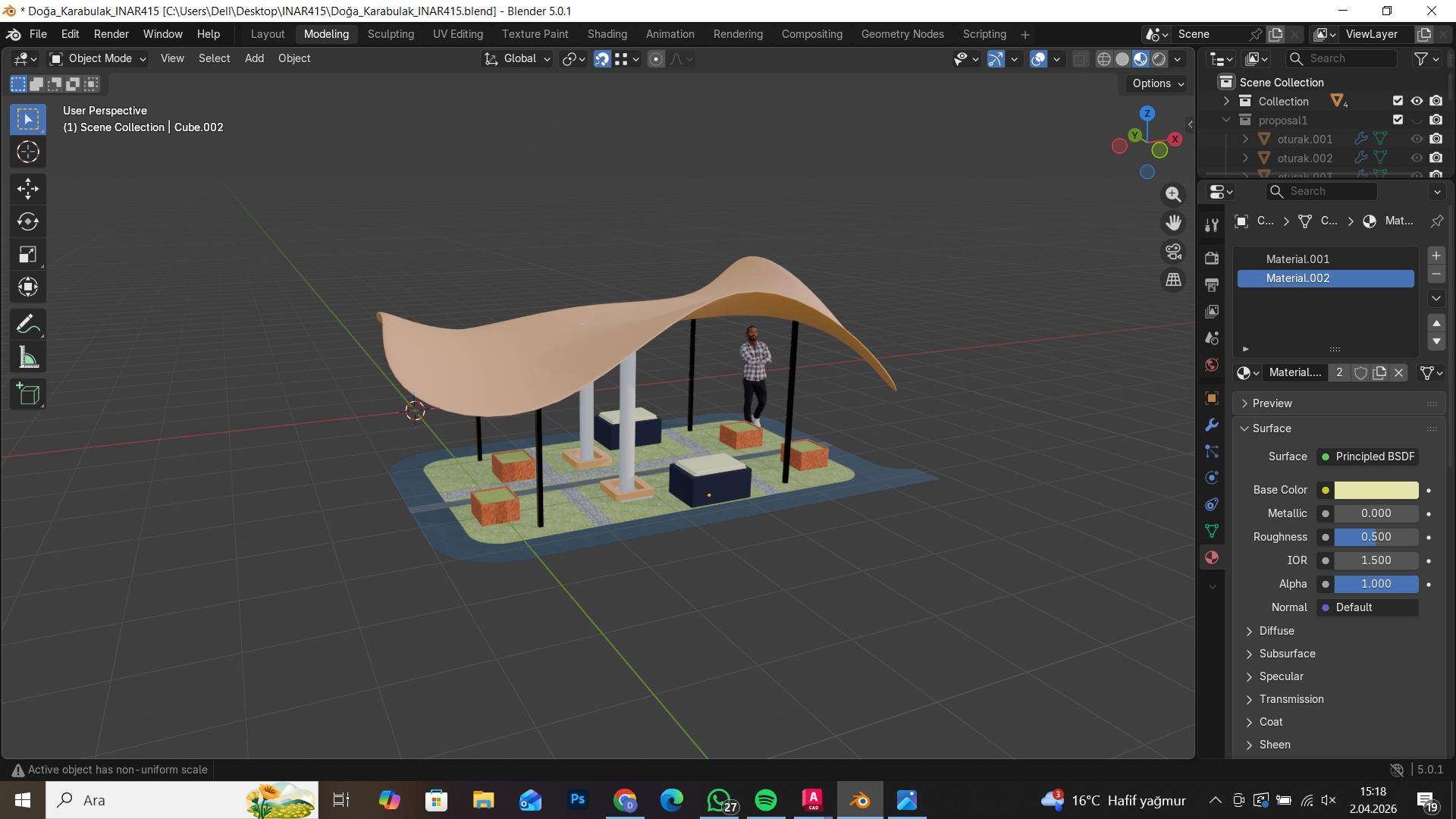Select the Annotate pencil tool
Image resolution: width=1456 pixels, height=819 pixels.
[28, 325]
